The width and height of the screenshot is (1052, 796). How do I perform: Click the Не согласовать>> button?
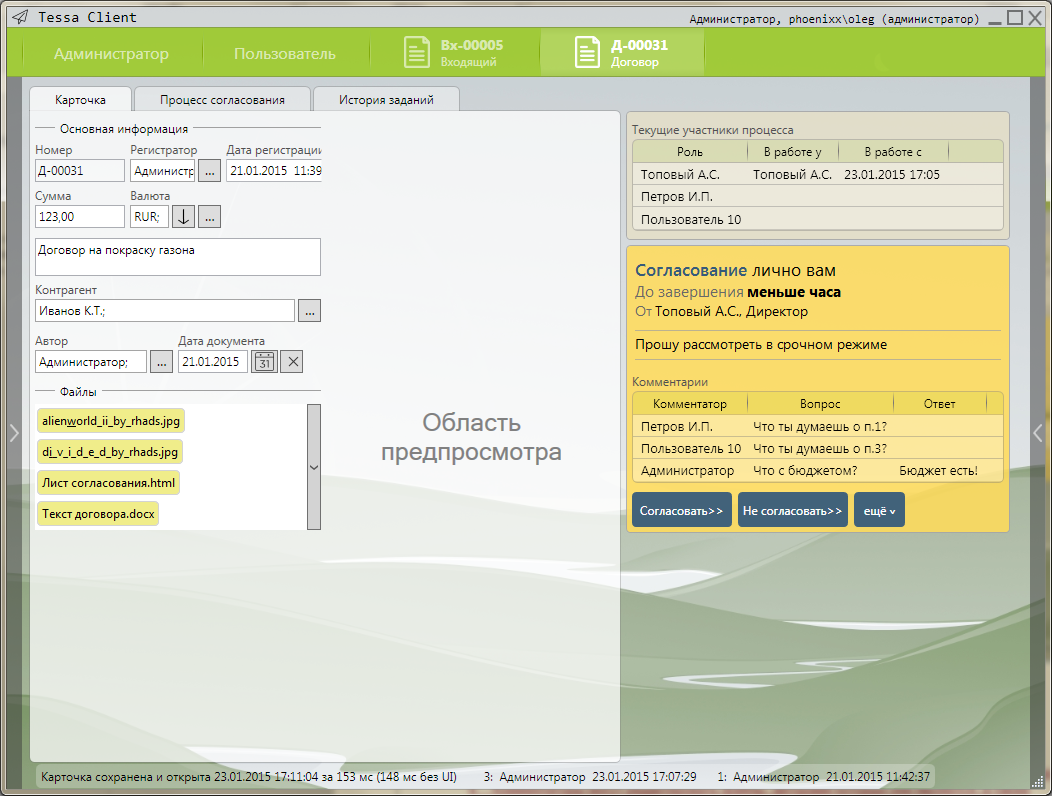[793, 510]
